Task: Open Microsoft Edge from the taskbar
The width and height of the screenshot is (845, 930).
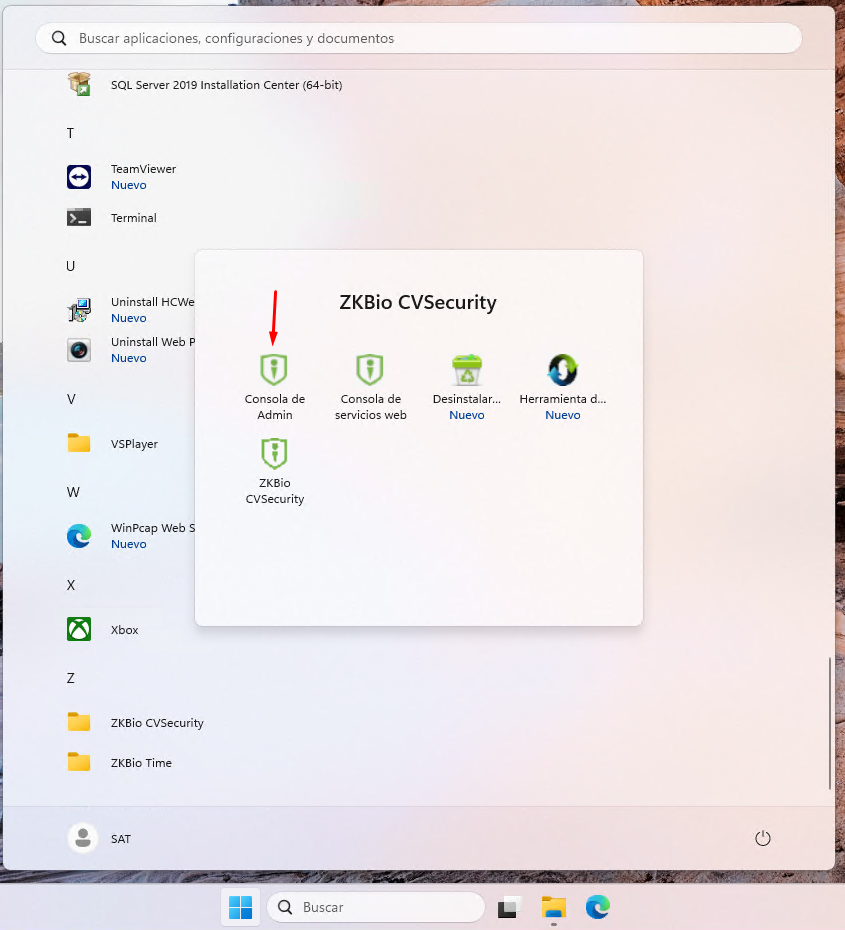Action: click(598, 907)
